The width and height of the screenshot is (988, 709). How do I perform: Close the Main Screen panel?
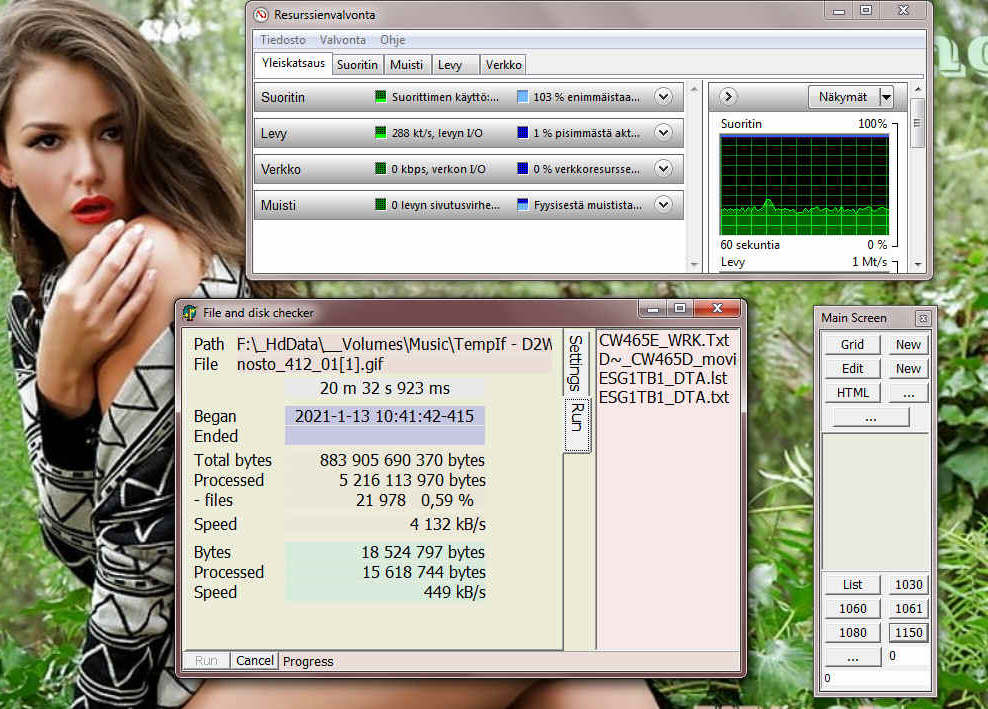coord(922,318)
